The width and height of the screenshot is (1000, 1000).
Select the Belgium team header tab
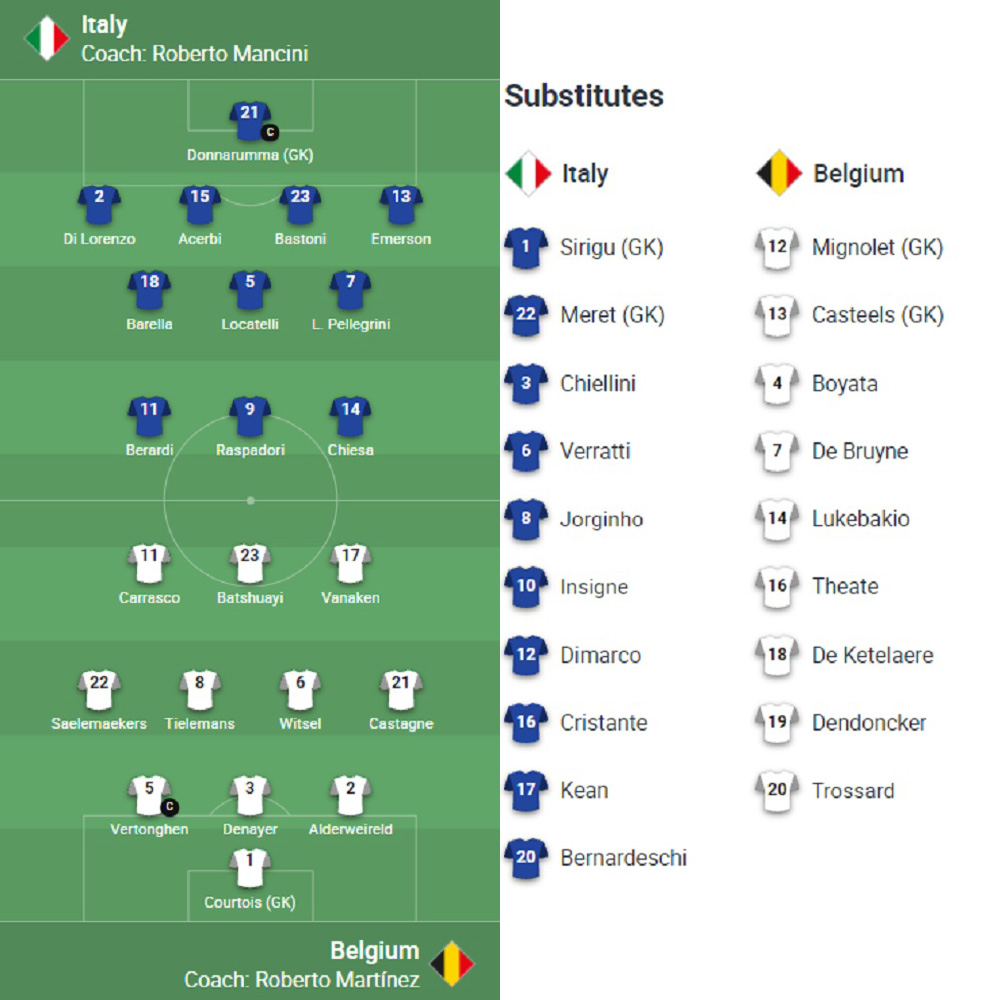tap(375, 950)
